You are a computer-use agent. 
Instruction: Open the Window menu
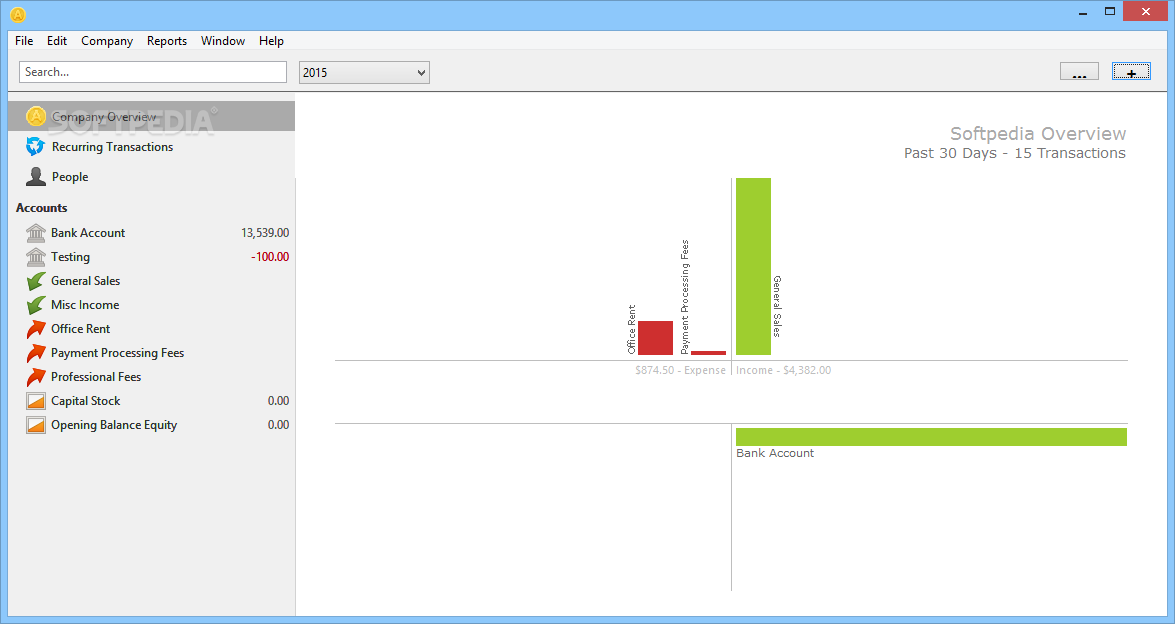pyautogui.click(x=223, y=40)
